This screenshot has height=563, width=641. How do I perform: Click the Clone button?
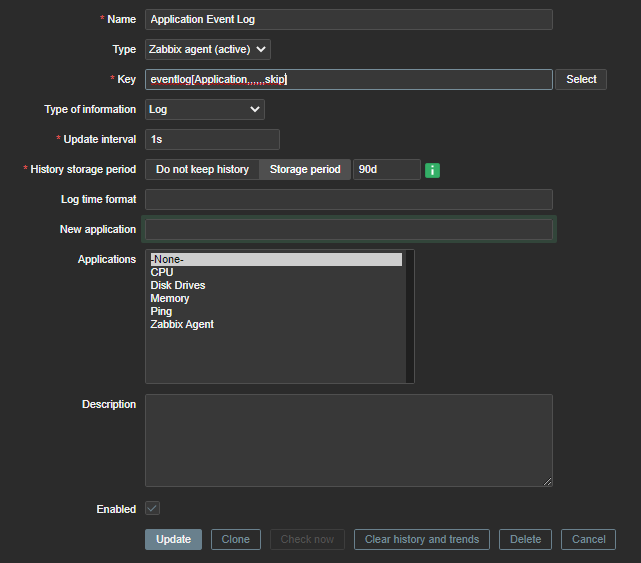pyautogui.click(x=235, y=540)
